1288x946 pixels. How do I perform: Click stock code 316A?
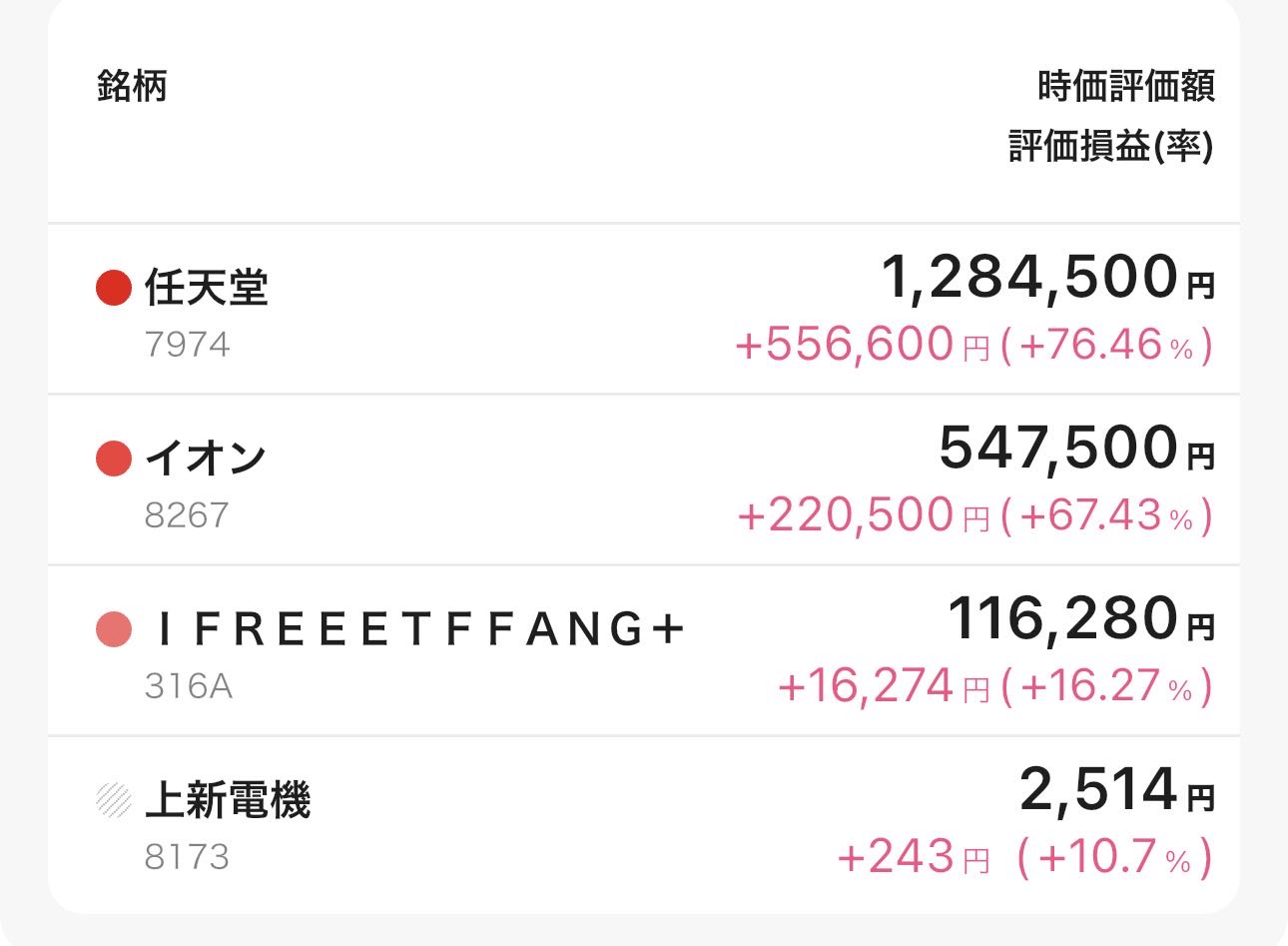pyautogui.click(x=188, y=686)
